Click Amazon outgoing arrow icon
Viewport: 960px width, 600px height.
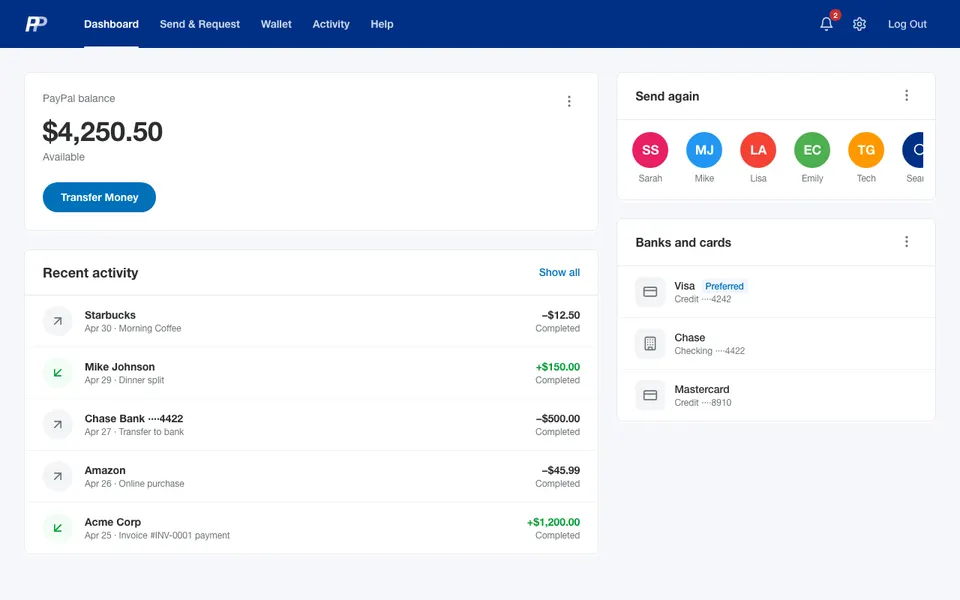pyautogui.click(x=58, y=476)
